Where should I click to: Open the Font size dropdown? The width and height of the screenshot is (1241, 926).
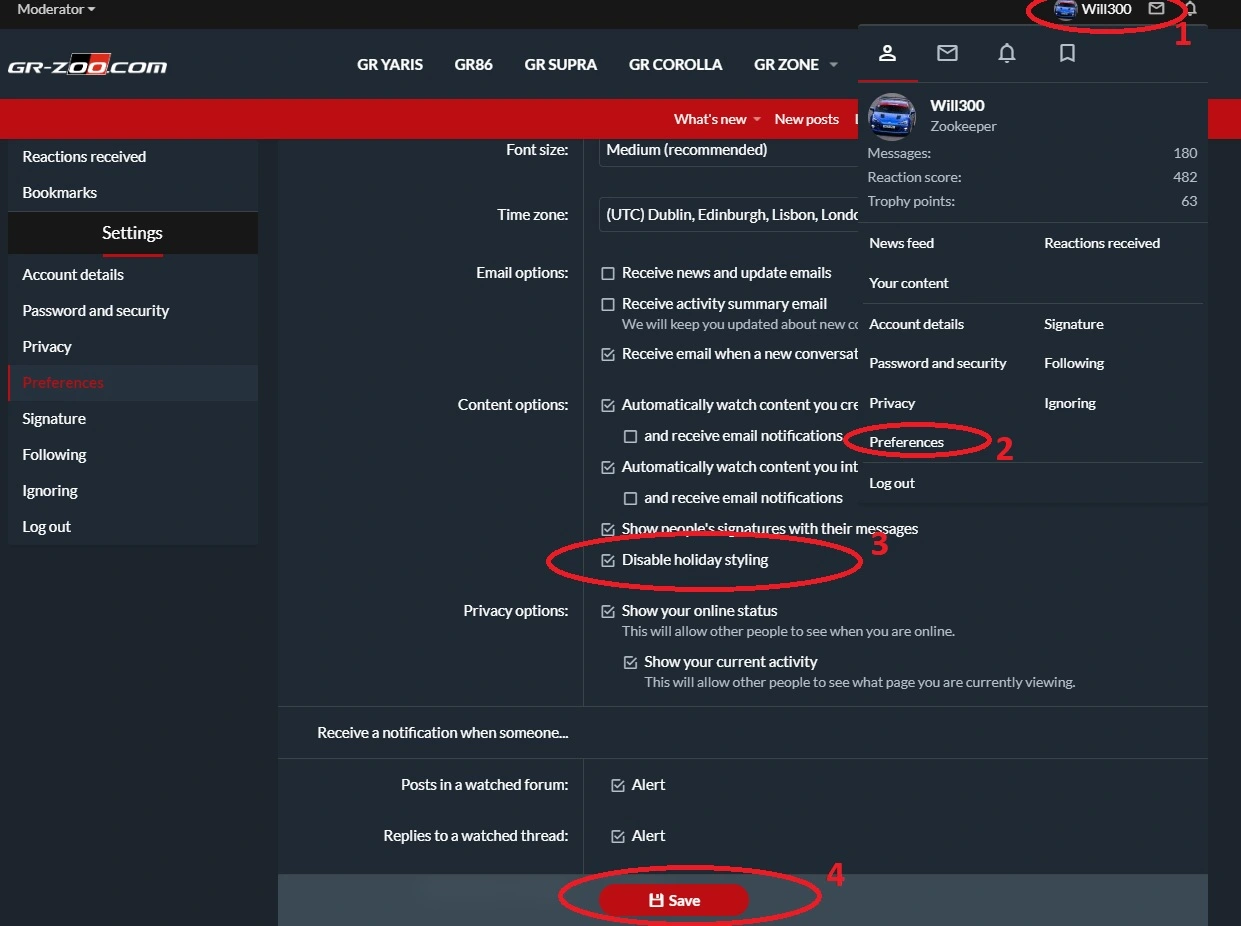coord(730,150)
